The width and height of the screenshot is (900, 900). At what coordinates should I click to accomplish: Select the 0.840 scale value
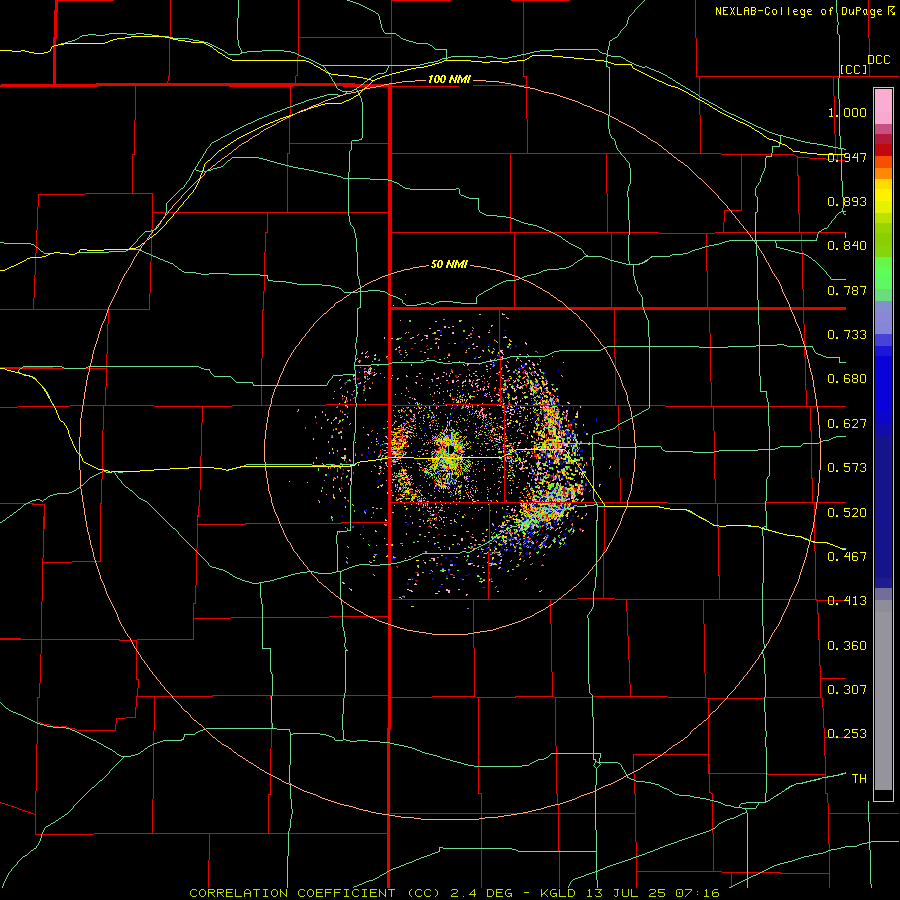coord(847,246)
